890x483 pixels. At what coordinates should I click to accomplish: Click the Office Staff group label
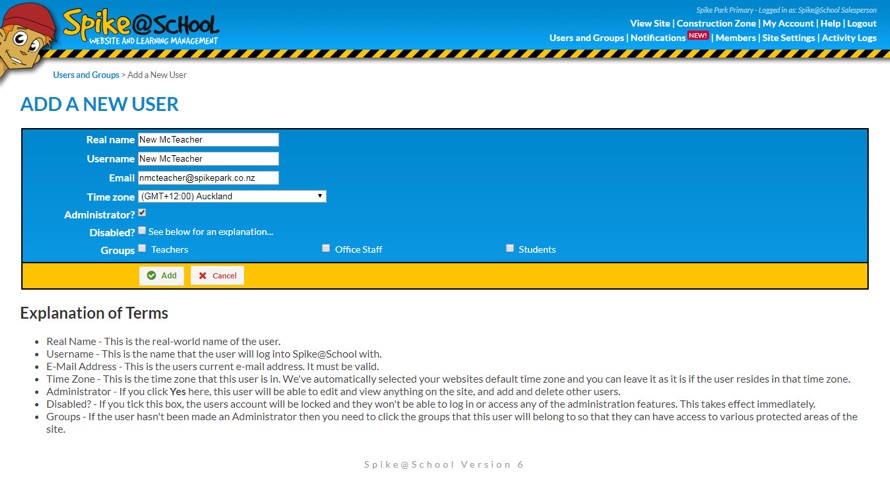pyautogui.click(x=358, y=250)
